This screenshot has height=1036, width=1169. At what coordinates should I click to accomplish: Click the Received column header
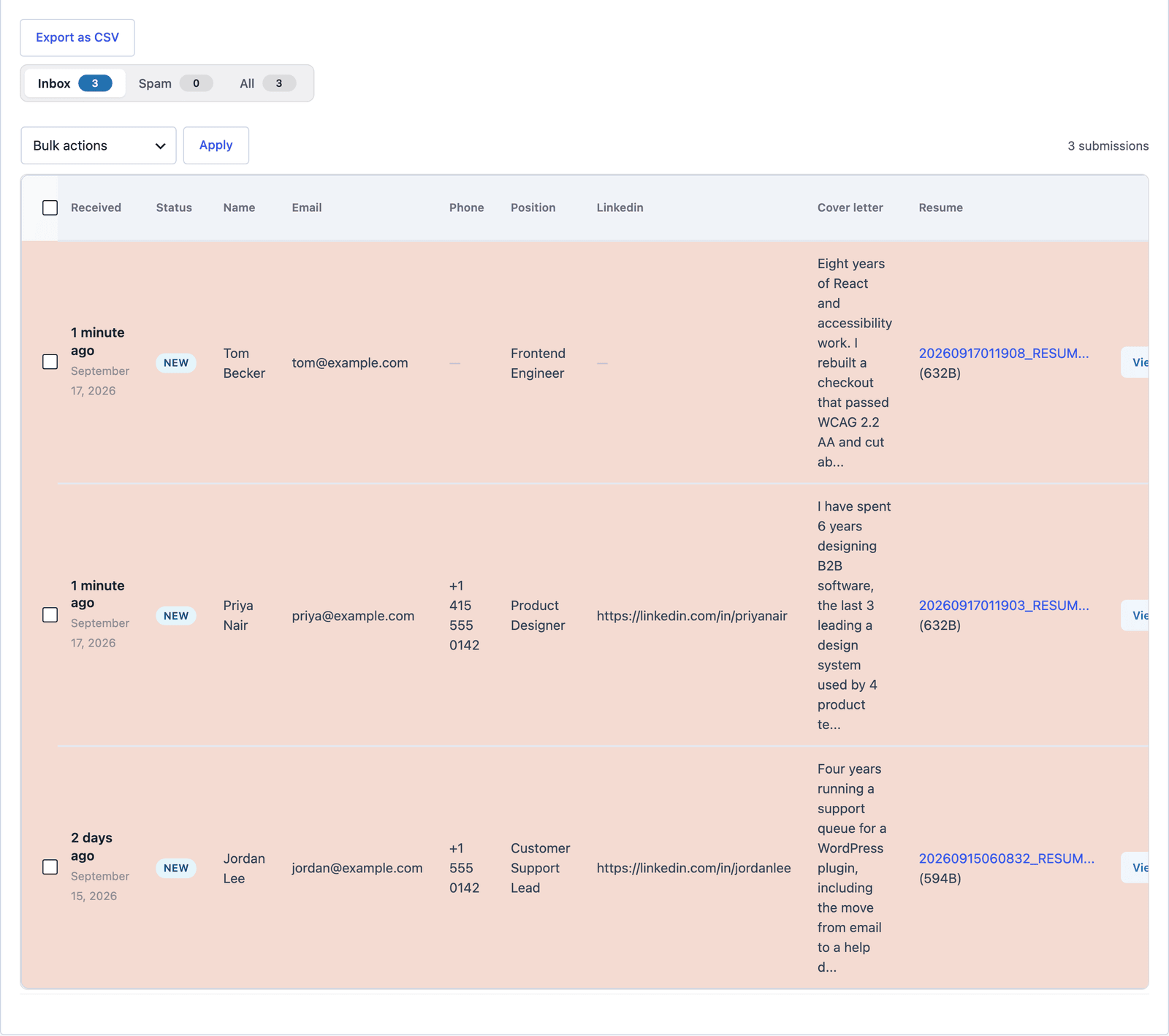(x=96, y=207)
